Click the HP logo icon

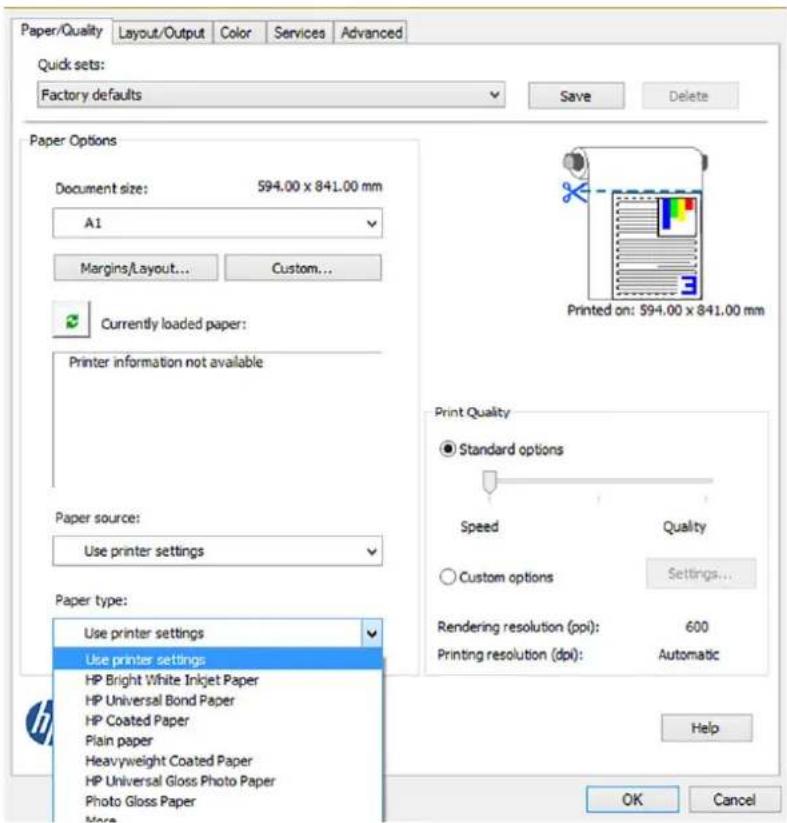[x=40, y=722]
